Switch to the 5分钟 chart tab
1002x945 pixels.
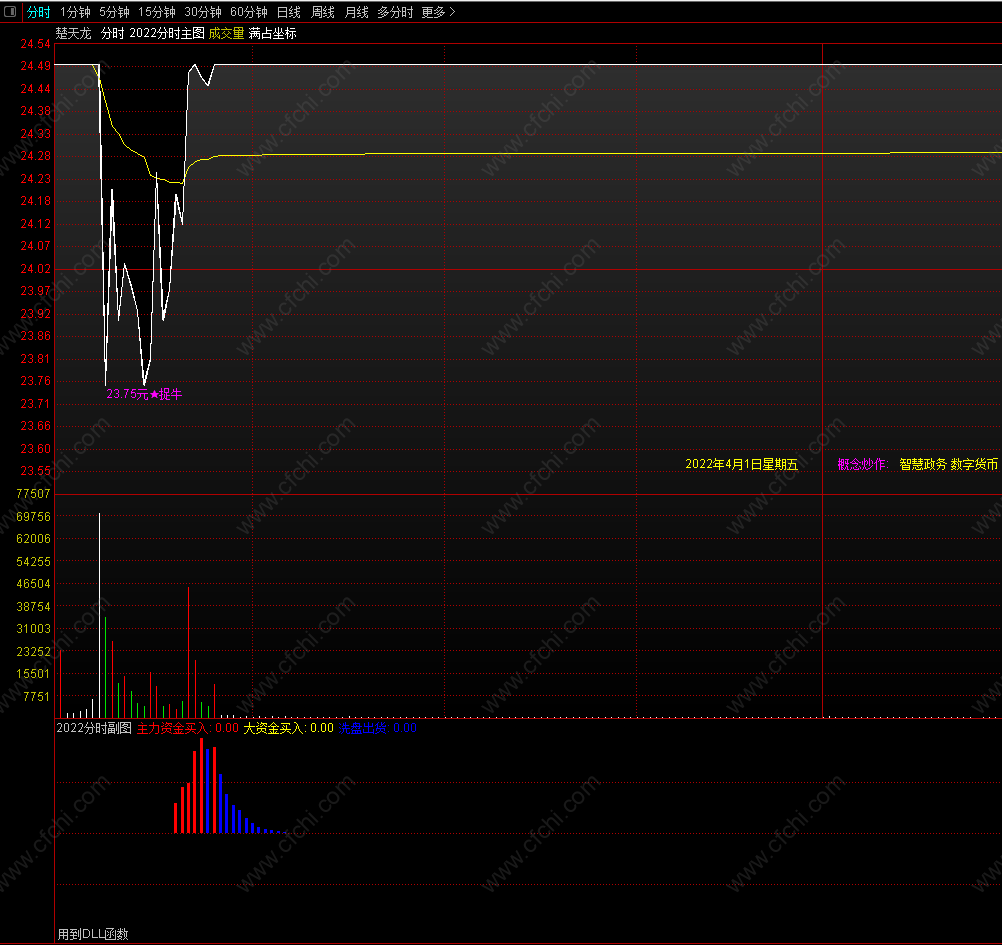[114, 12]
